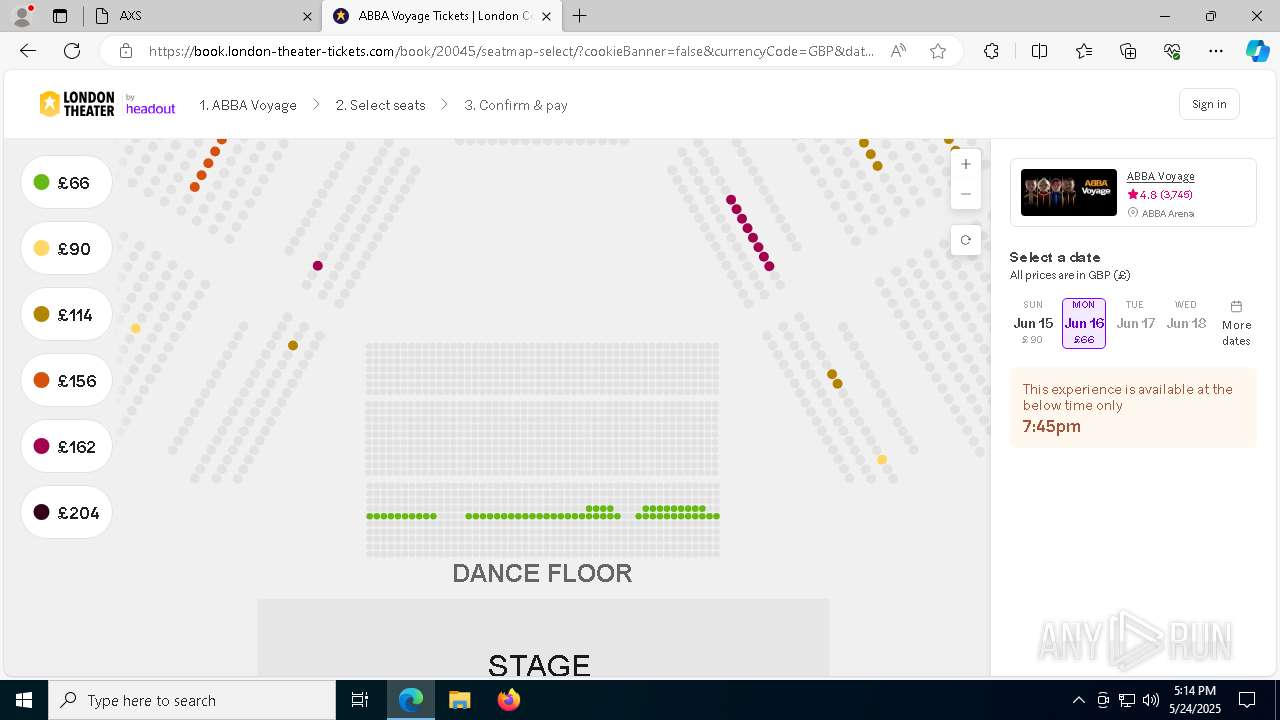Refresh the current page
The image size is (1280, 720).
pyautogui.click(x=72, y=51)
